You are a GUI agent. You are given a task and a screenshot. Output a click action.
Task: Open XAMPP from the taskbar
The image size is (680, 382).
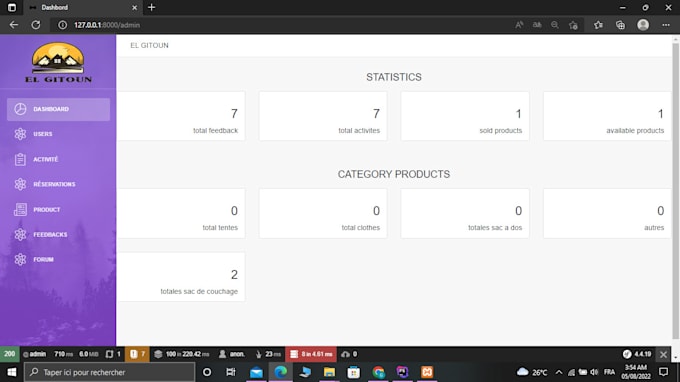[x=427, y=372]
